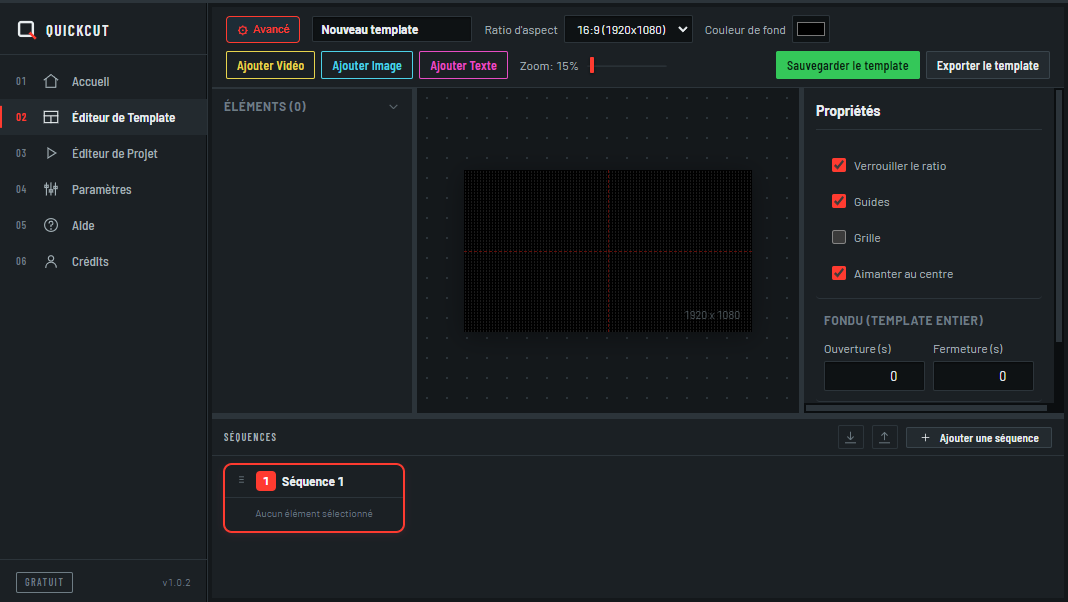Click the v1.0.2 version text
The height and width of the screenshot is (602, 1068).
point(176,582)
